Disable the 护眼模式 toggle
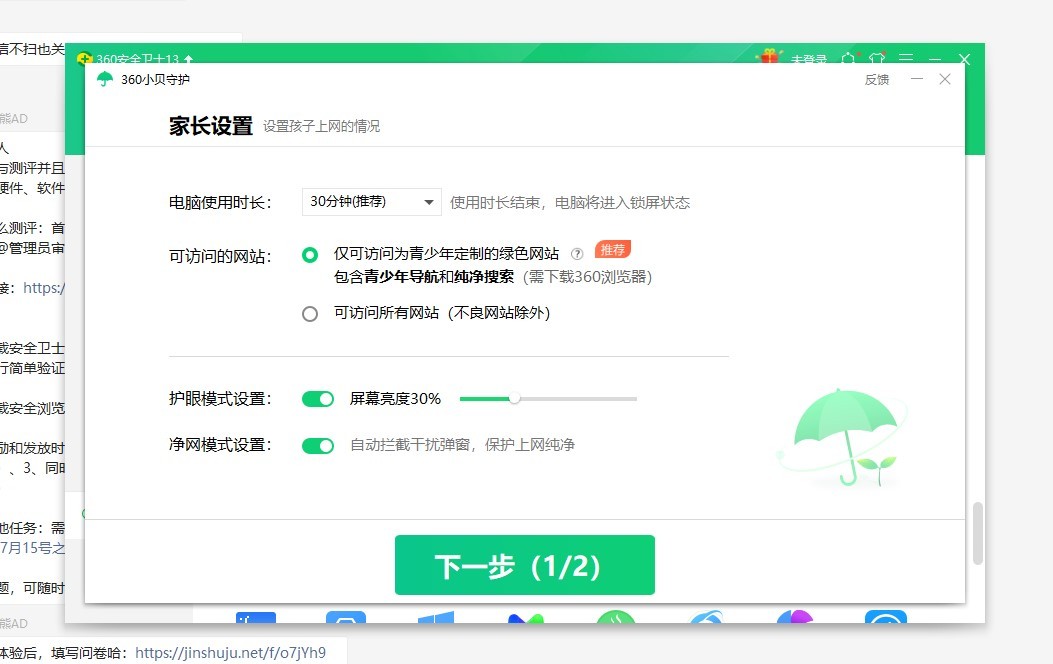The image size is (1053, 664). pyautogui.click(x=317, y=398)
